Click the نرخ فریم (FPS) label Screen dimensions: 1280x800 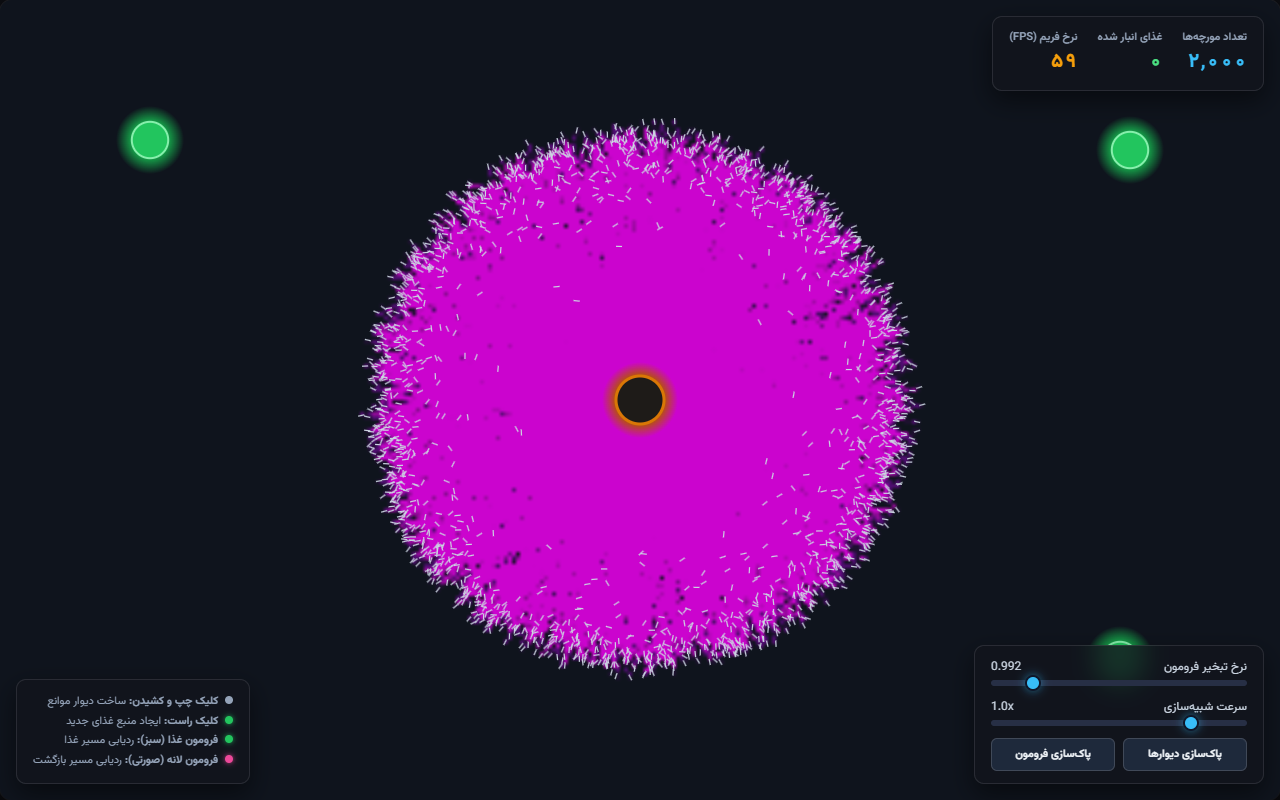tap(1043, 36)
